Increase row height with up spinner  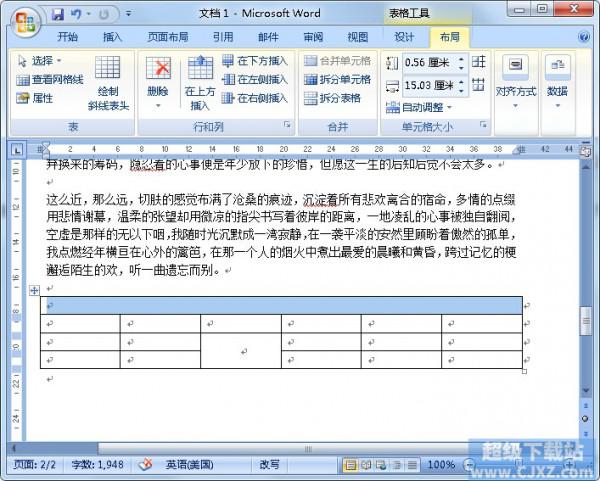[462, 59]
